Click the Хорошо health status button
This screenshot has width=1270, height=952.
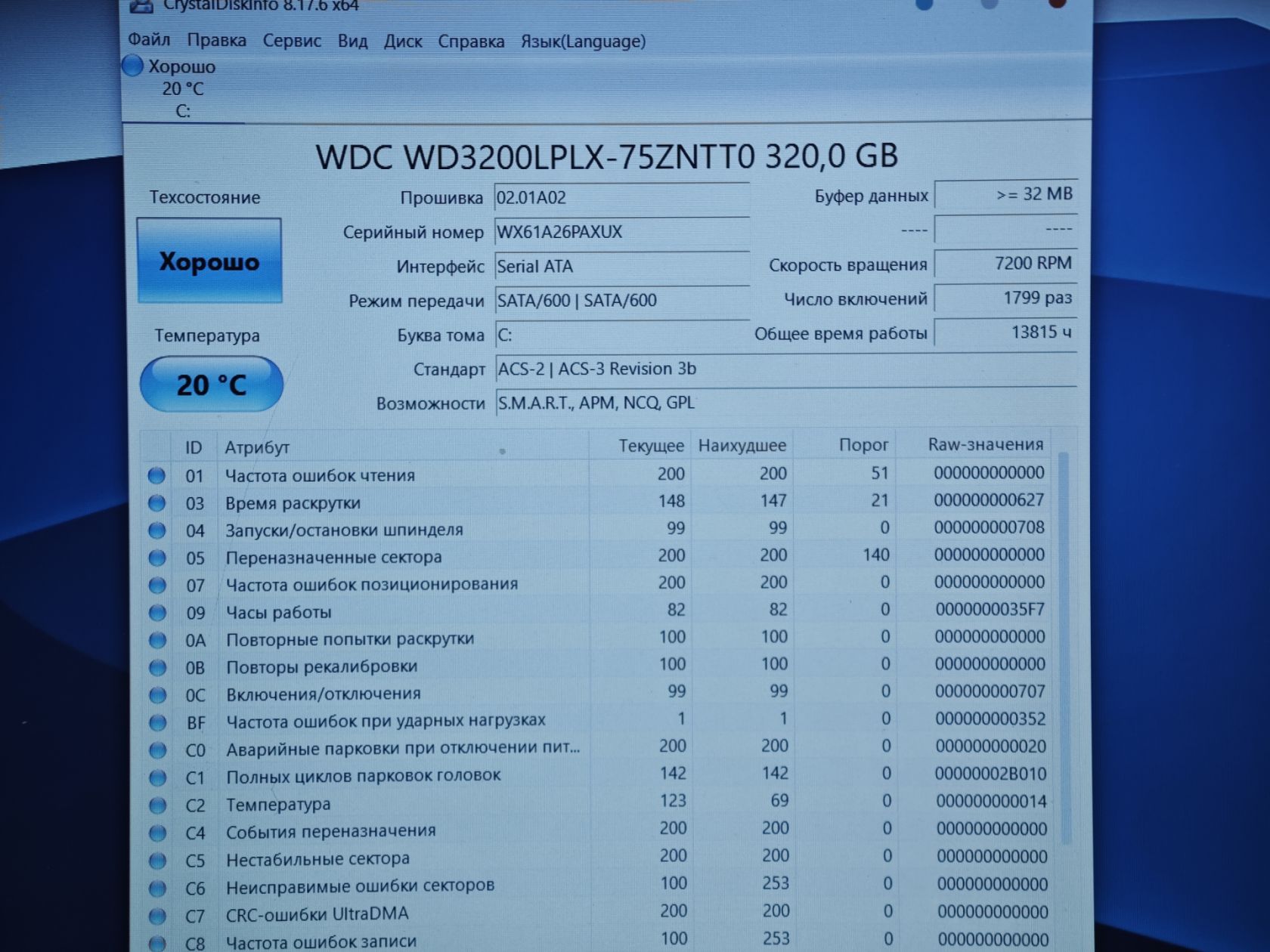coord(209,261)
